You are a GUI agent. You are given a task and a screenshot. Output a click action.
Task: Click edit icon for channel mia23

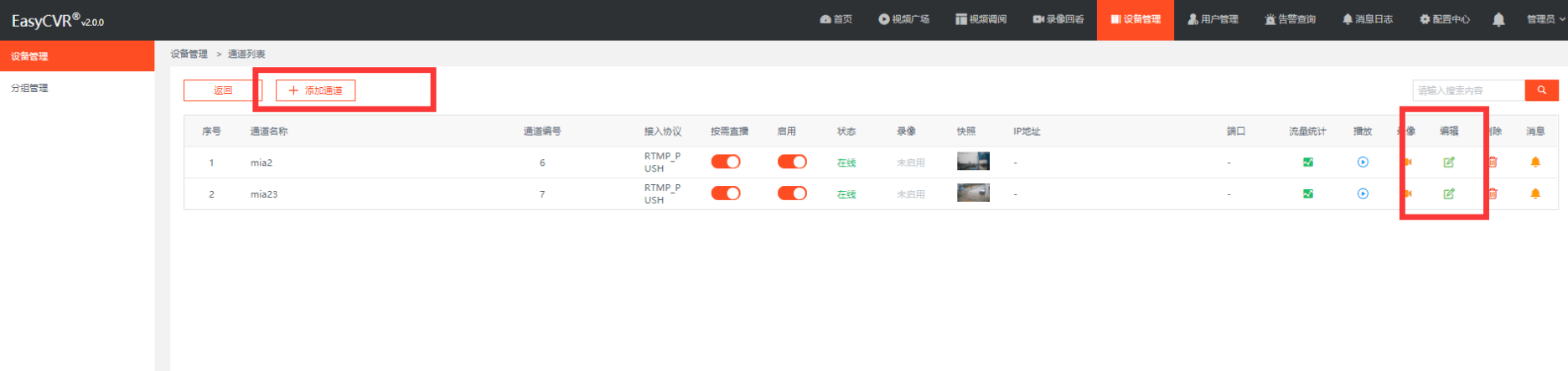(1448, 194)
